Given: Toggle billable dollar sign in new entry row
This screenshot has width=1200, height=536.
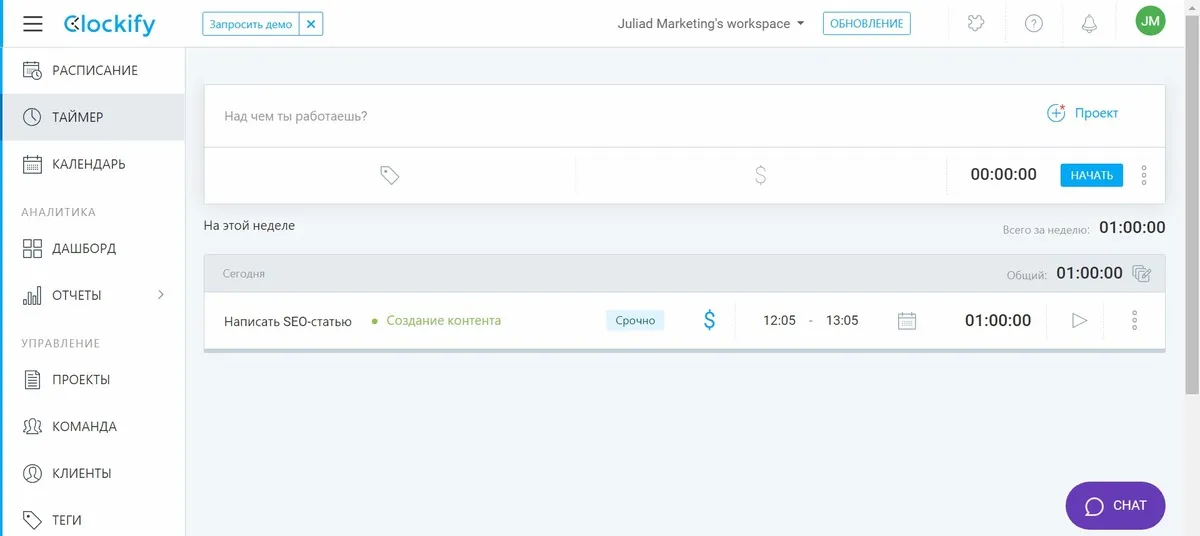Looking at the screenshot, I should coord(760,175).
